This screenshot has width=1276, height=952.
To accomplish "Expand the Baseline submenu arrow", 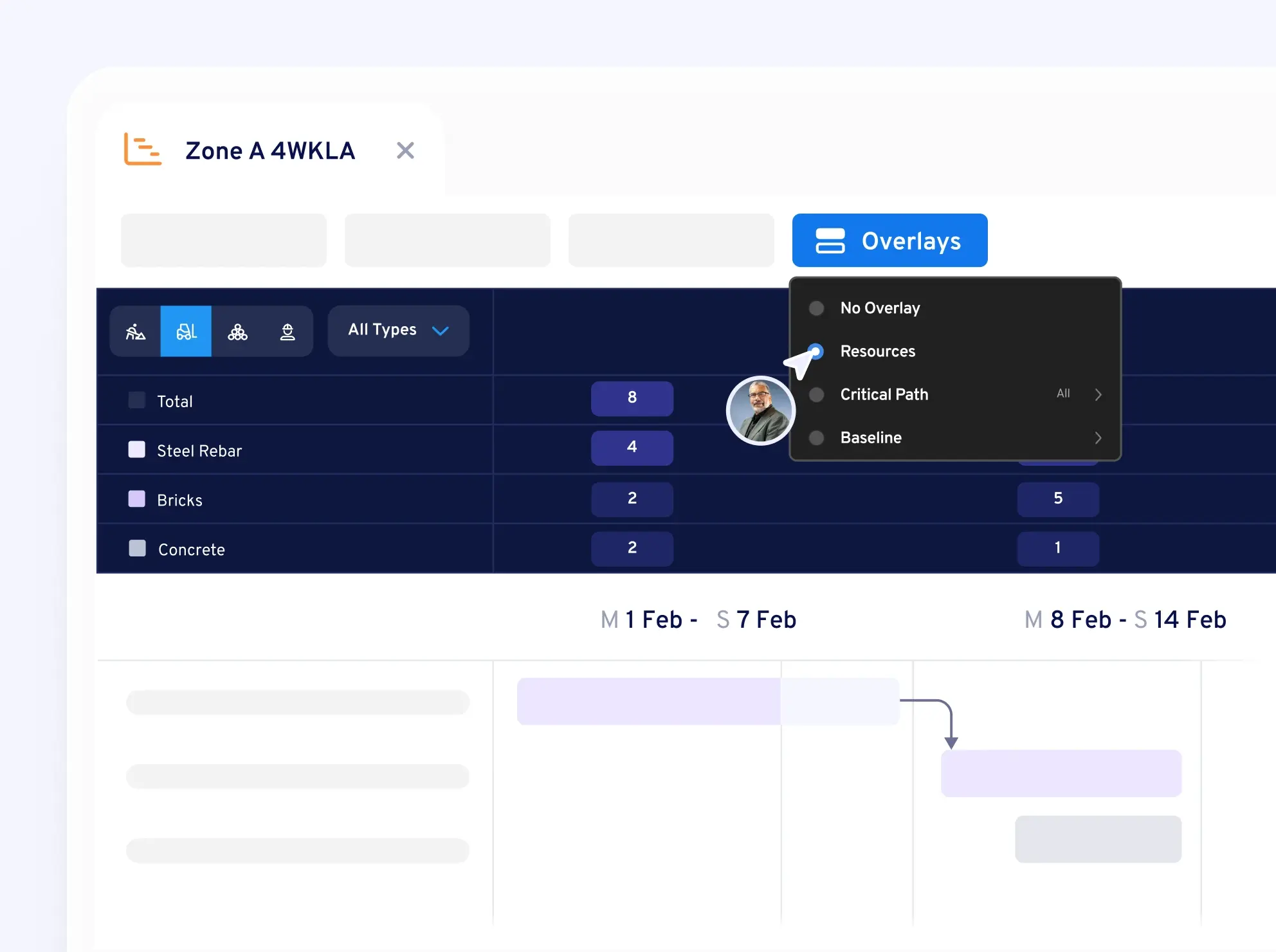I will (x=1098, y=437).
